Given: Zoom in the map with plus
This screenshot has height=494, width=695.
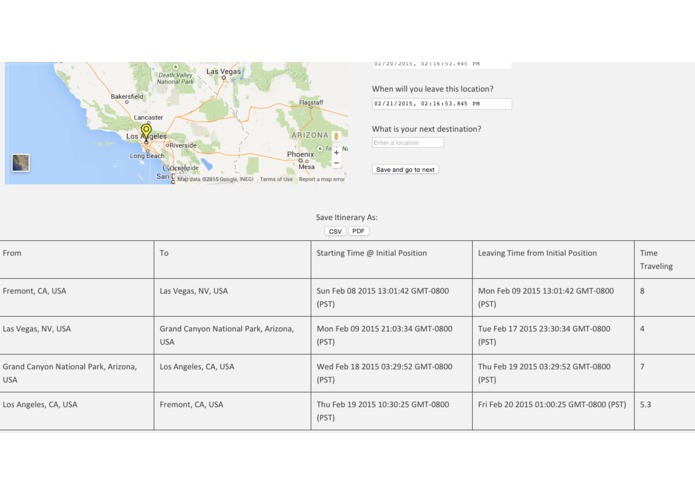Looking at the screenshot, I should coord(336,152).
